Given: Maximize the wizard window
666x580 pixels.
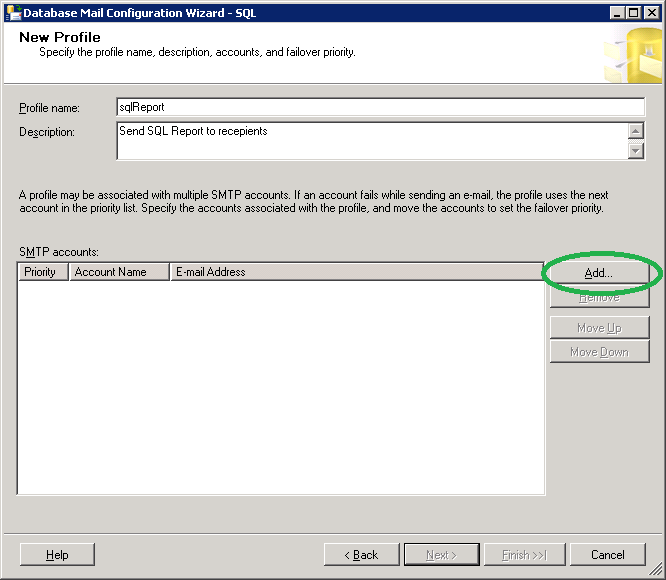Looking at the screenshot, I should coord(634,12).
